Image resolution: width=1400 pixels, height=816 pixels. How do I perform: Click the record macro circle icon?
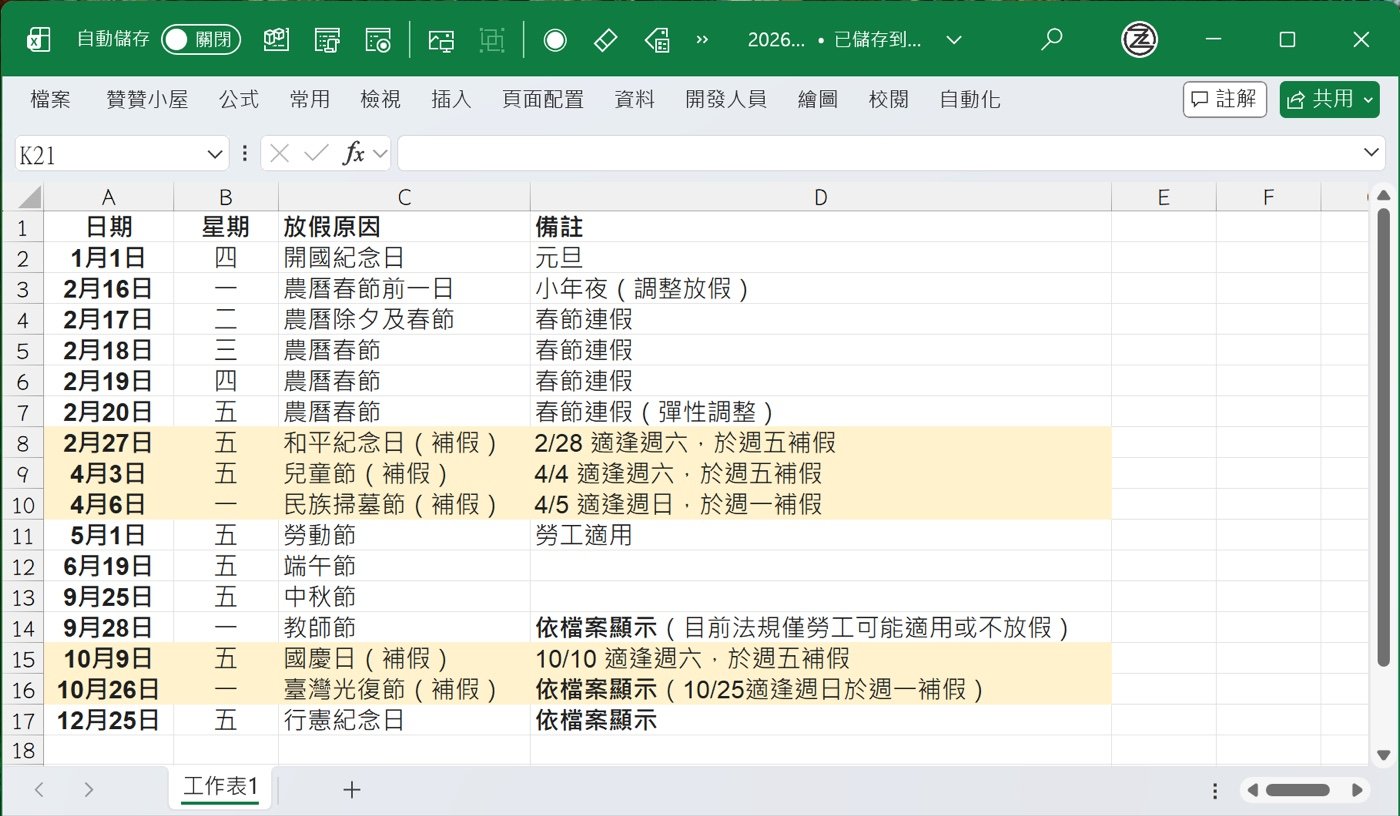[555, 40]
